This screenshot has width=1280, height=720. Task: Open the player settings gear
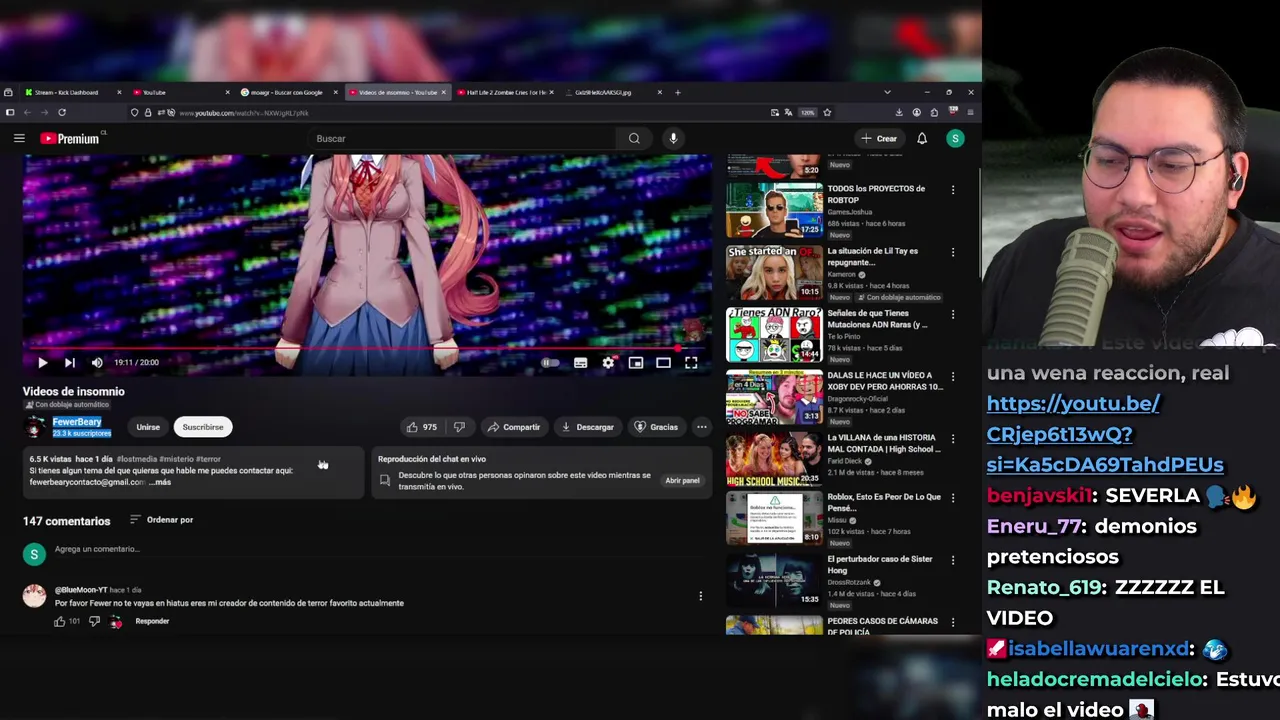click(x=608, y=363)
